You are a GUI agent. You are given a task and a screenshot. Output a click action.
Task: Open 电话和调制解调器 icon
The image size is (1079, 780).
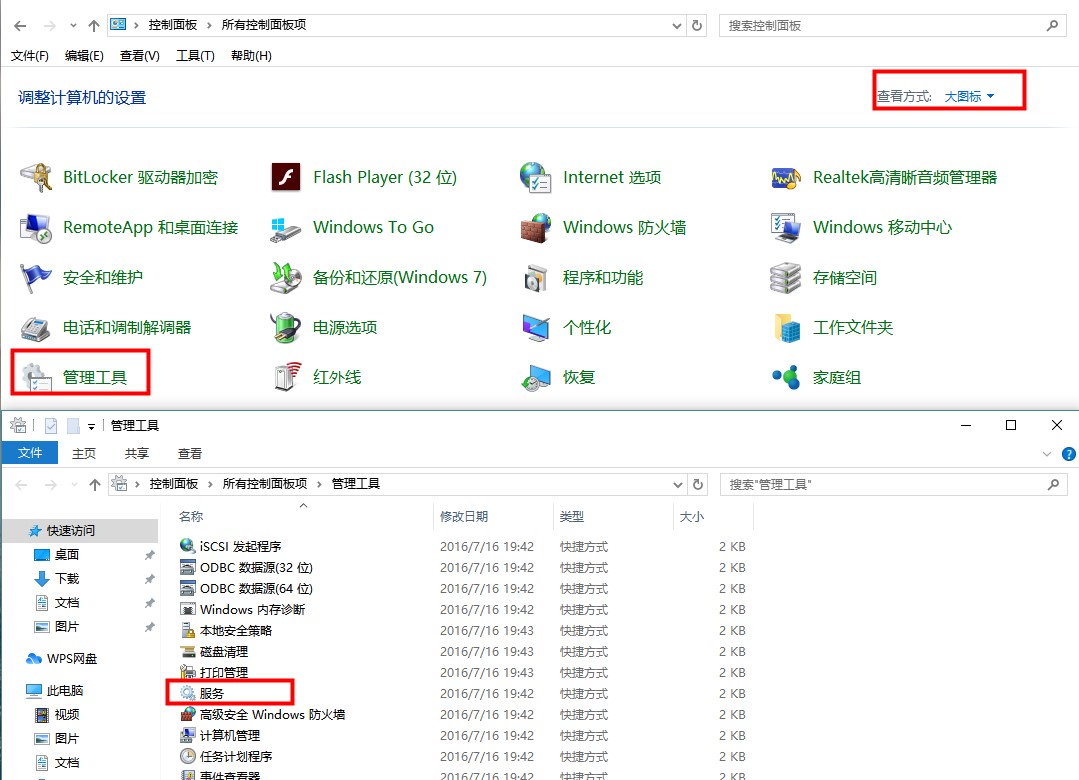point(35,328)
